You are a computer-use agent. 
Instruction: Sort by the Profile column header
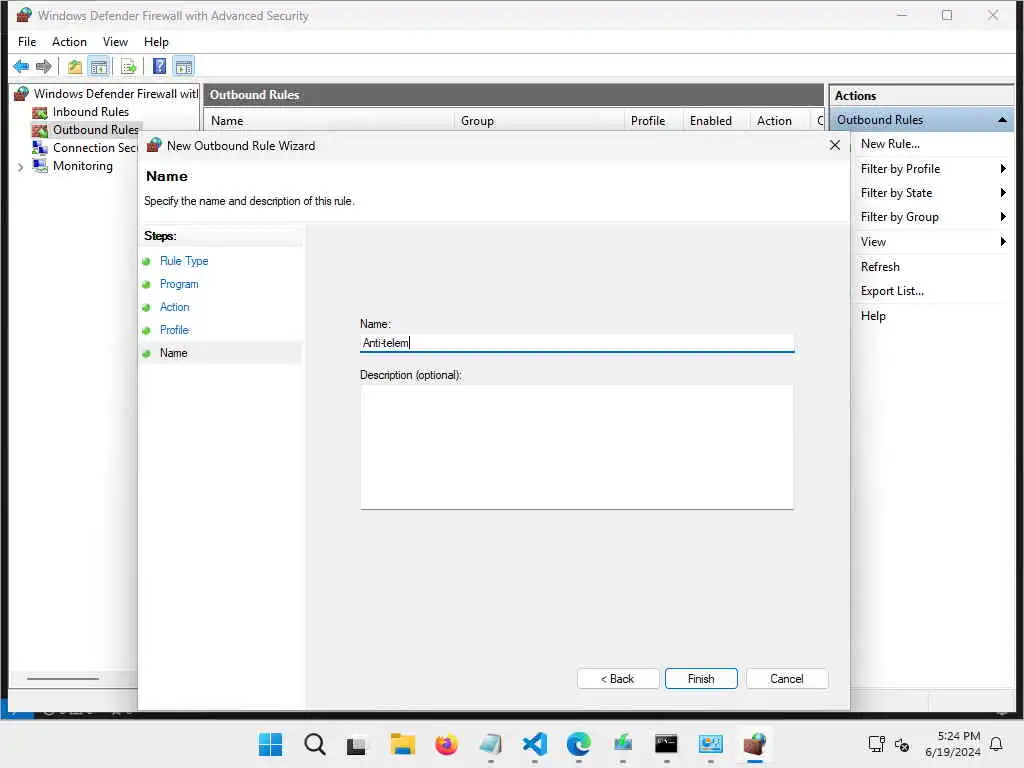point(654,121)
